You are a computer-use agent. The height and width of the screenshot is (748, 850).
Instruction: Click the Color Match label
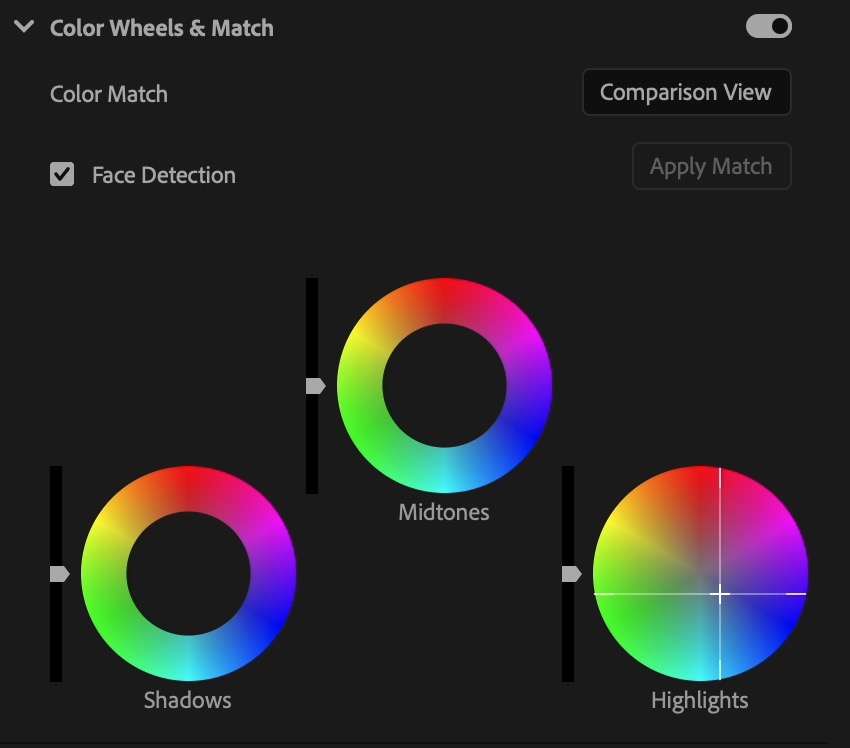click(x=108, y=94)
